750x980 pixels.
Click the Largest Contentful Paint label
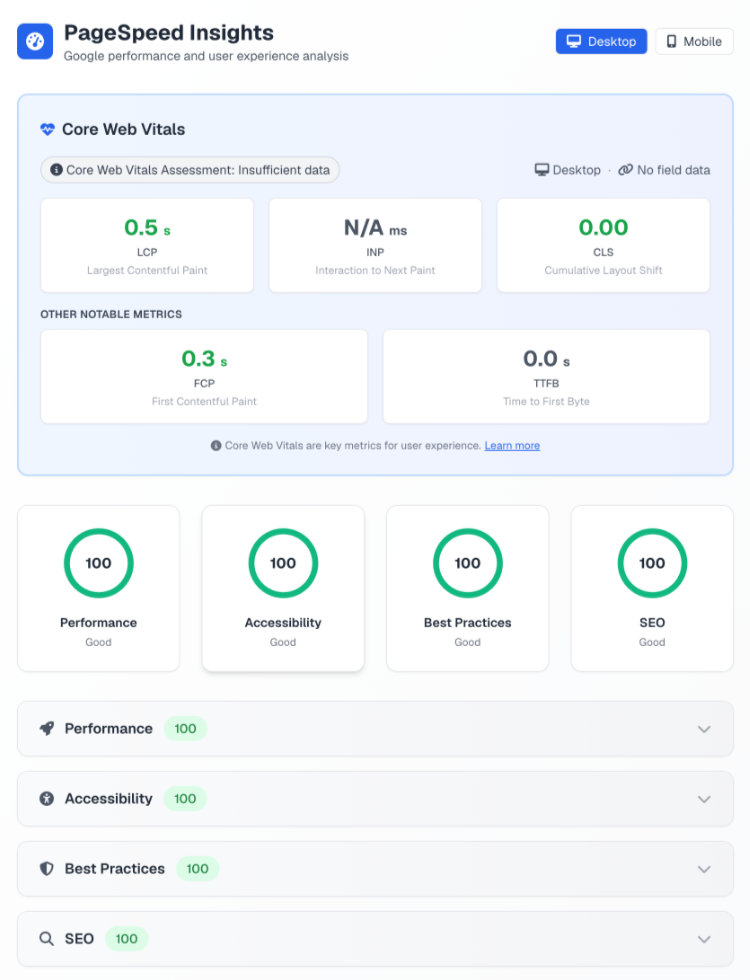[147, 270]
